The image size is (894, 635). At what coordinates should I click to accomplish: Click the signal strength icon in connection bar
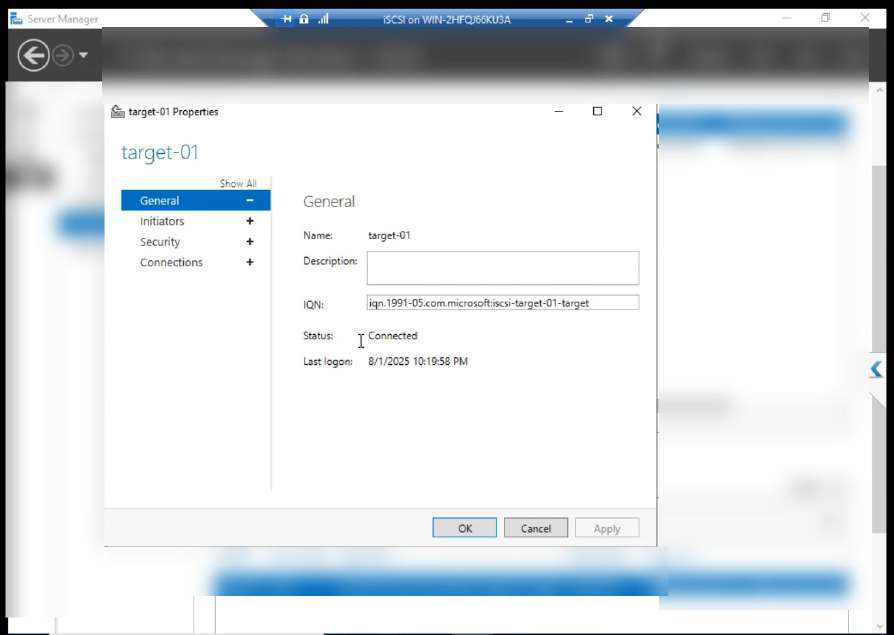(323, 19)
